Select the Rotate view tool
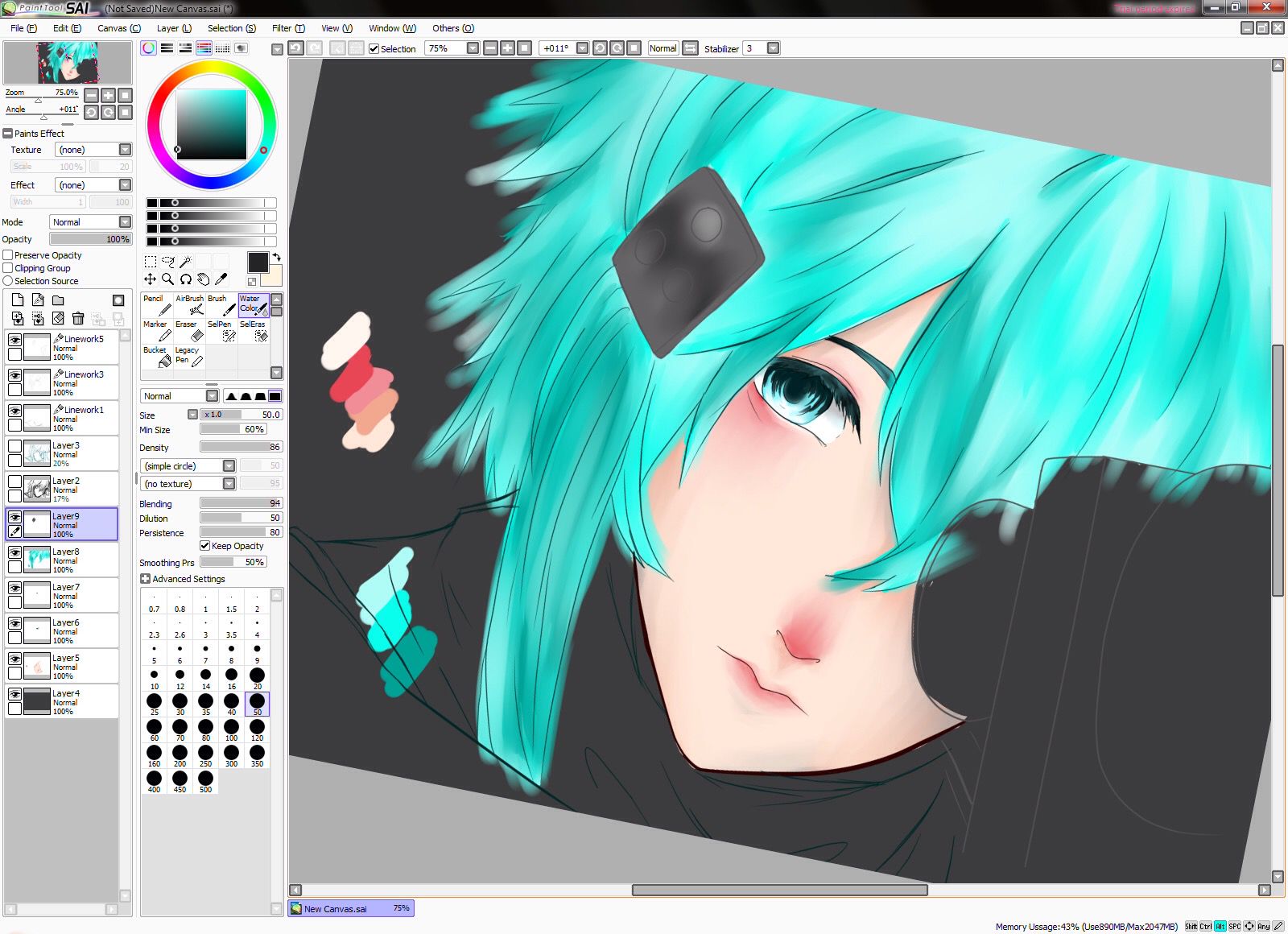Viewport: 1288px width, 934px height. tap(186, 279)
